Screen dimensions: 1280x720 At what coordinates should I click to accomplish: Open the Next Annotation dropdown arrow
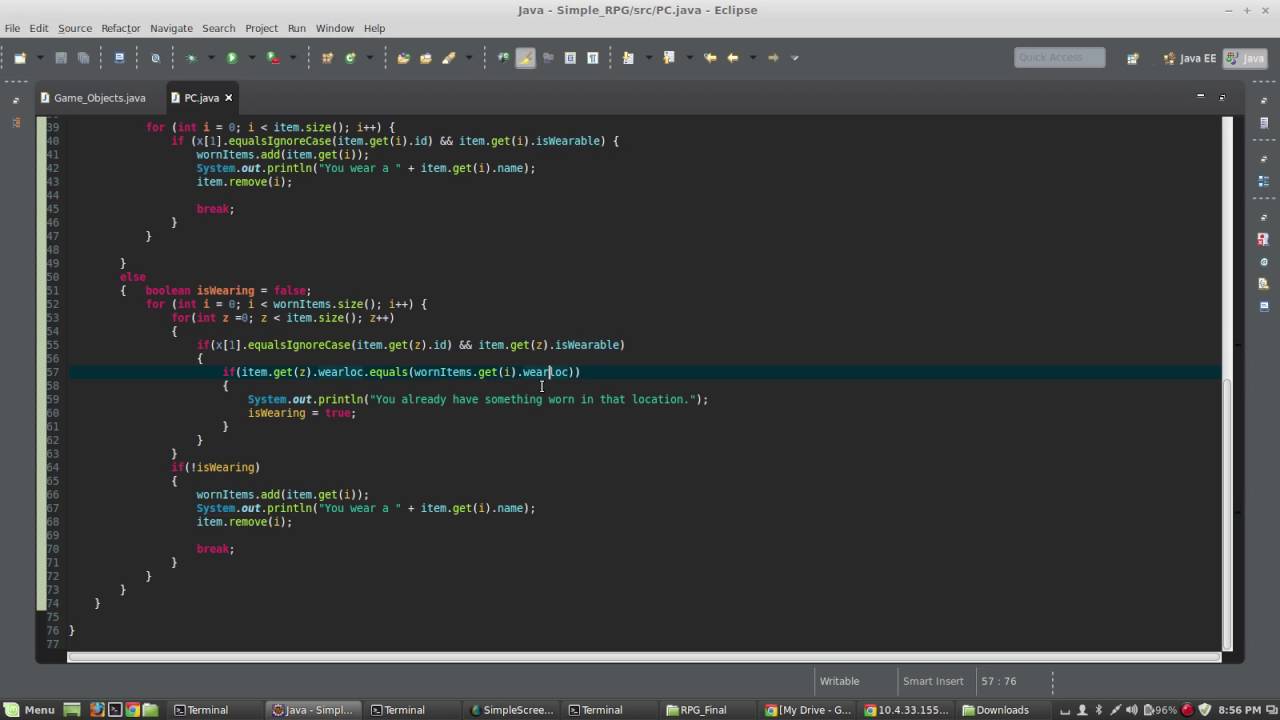click(x=647, y=58)
